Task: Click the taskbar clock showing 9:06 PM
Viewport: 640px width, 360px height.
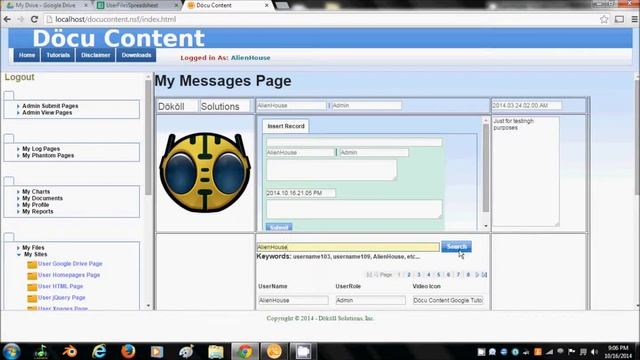Action: pyautogui.click(x=618, y=352)
